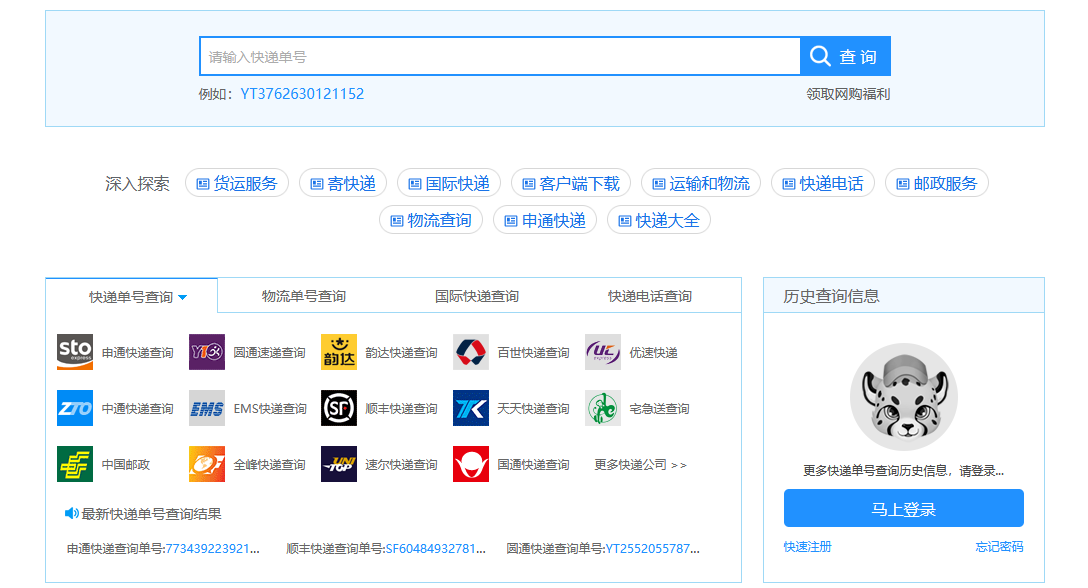Screen dimensions: 1088x588
Task: Select the 运输和物流 explore tag
Action: [701, 183]
